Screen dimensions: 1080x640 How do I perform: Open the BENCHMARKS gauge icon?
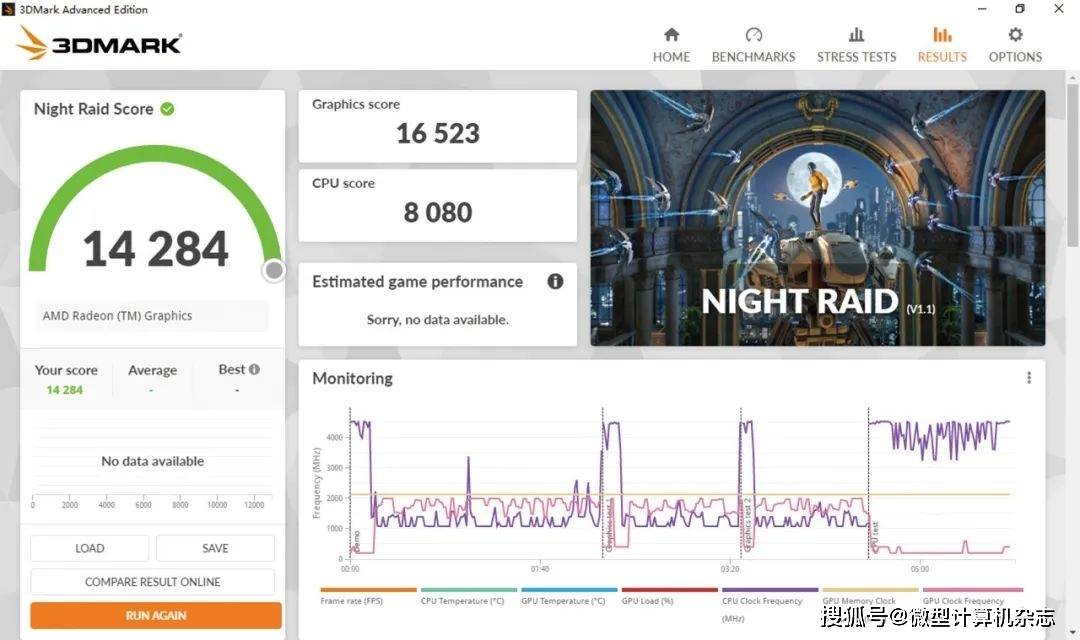coord(754,34)
